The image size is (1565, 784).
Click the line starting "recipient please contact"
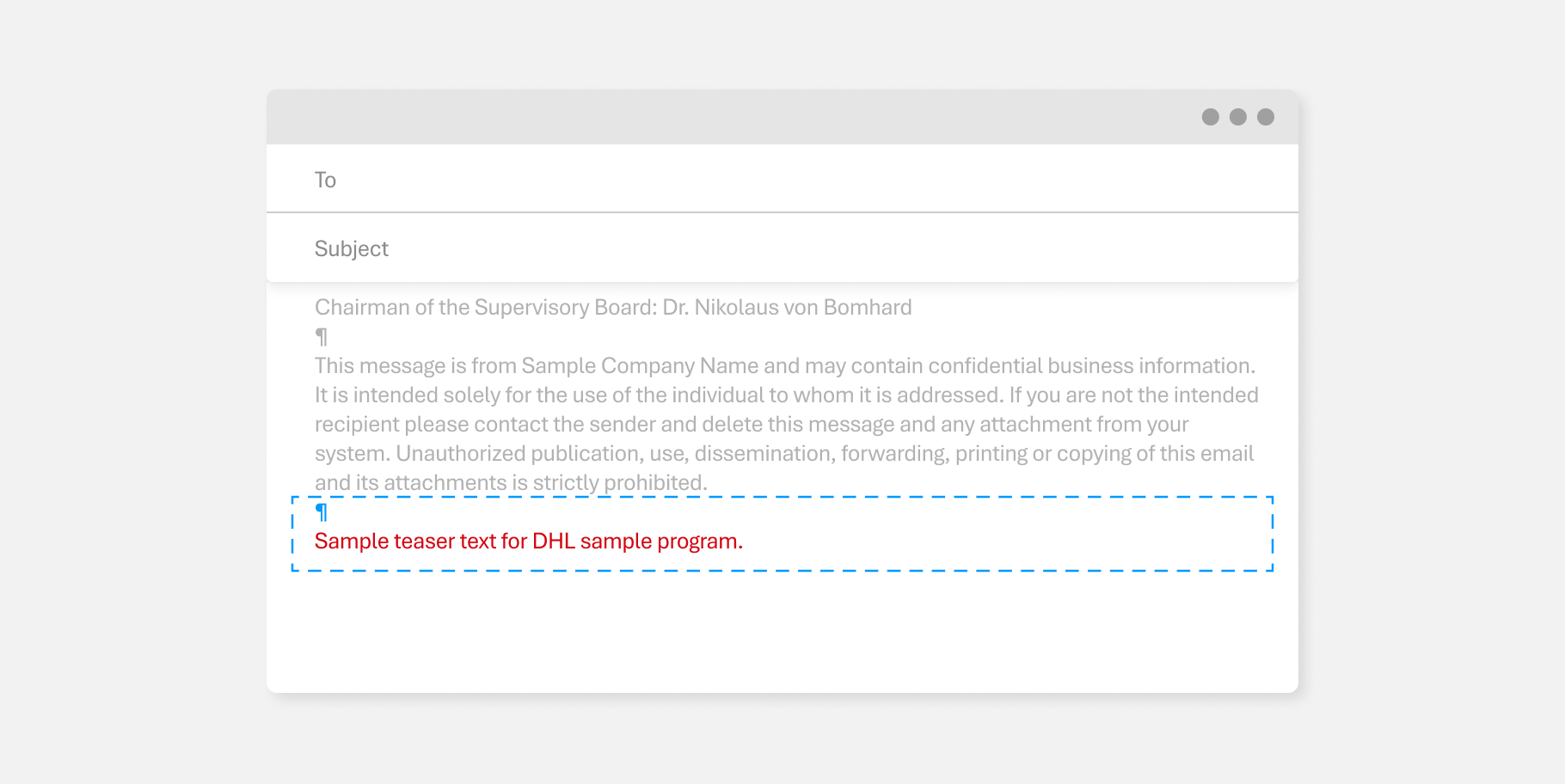click(x=751, y=425)
